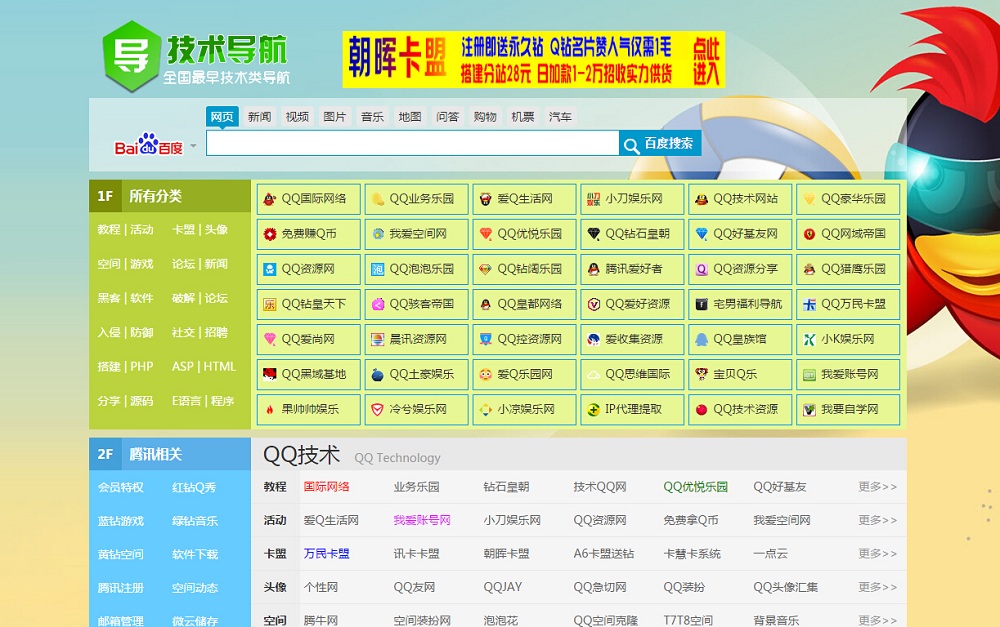
Task: Click the Baidu 百度 logo
Action: pyautogui.click(x=149, y=144)
